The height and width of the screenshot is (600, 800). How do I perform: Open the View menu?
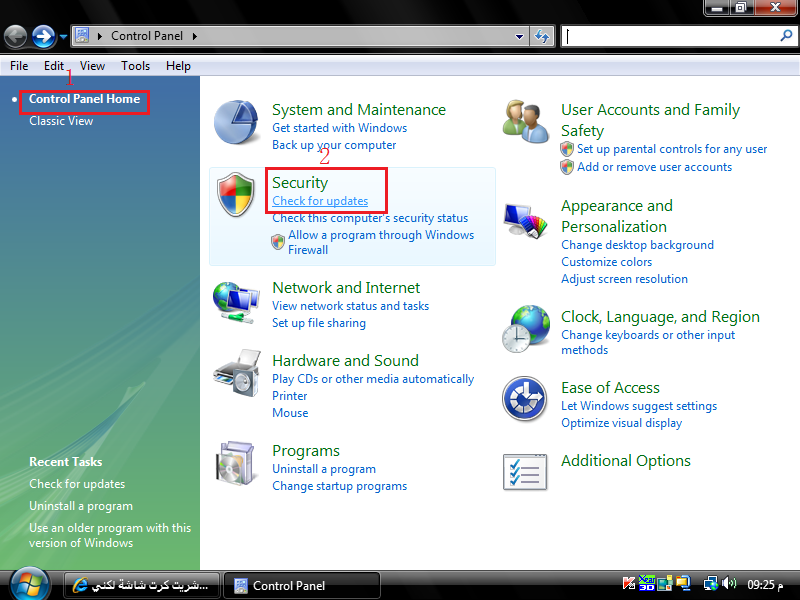(92, 66)
